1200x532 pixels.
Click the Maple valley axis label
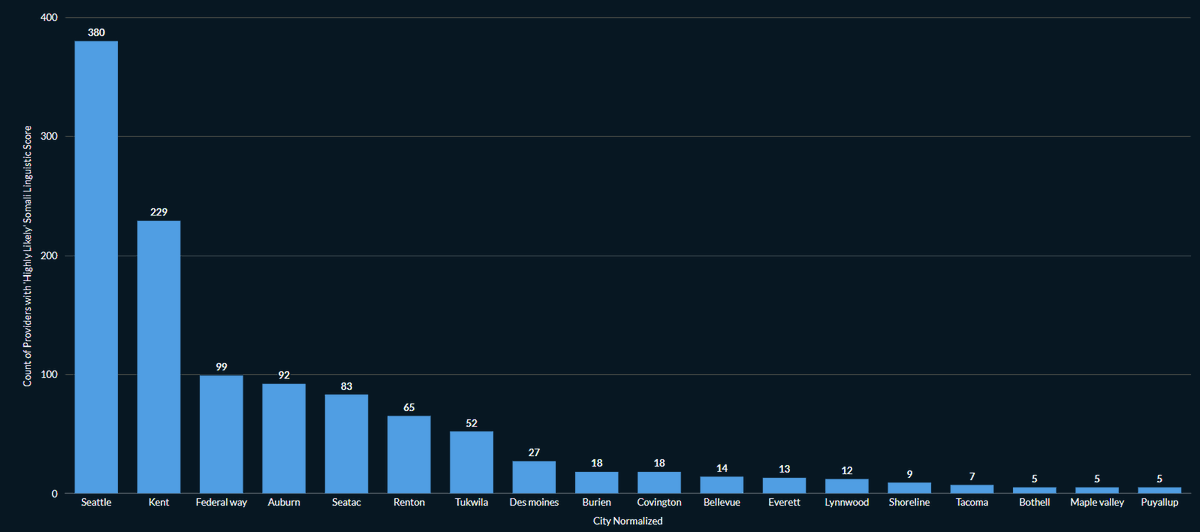coord(1096,503)
